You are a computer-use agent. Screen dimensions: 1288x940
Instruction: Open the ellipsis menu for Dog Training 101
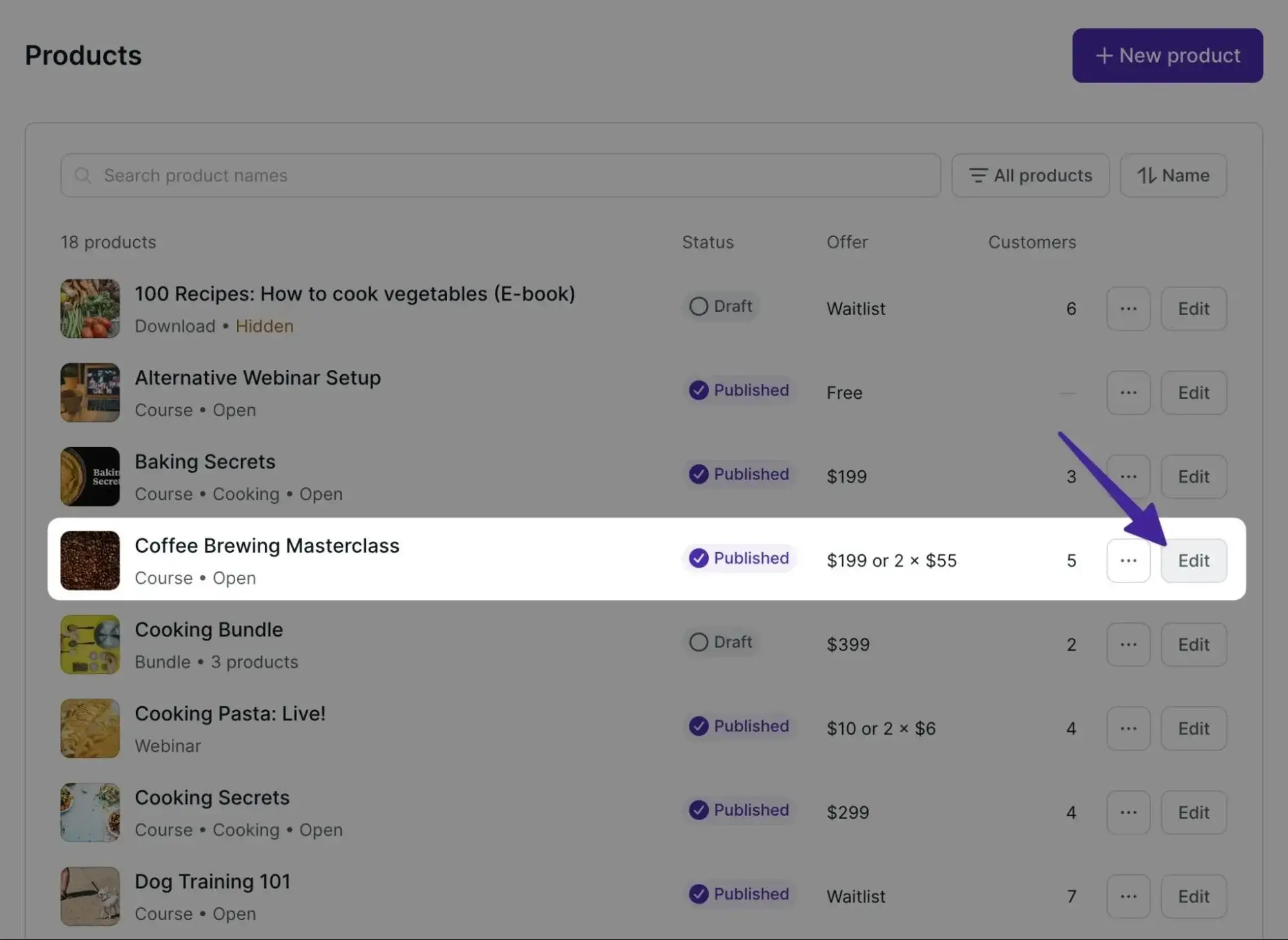(1128, 896)
